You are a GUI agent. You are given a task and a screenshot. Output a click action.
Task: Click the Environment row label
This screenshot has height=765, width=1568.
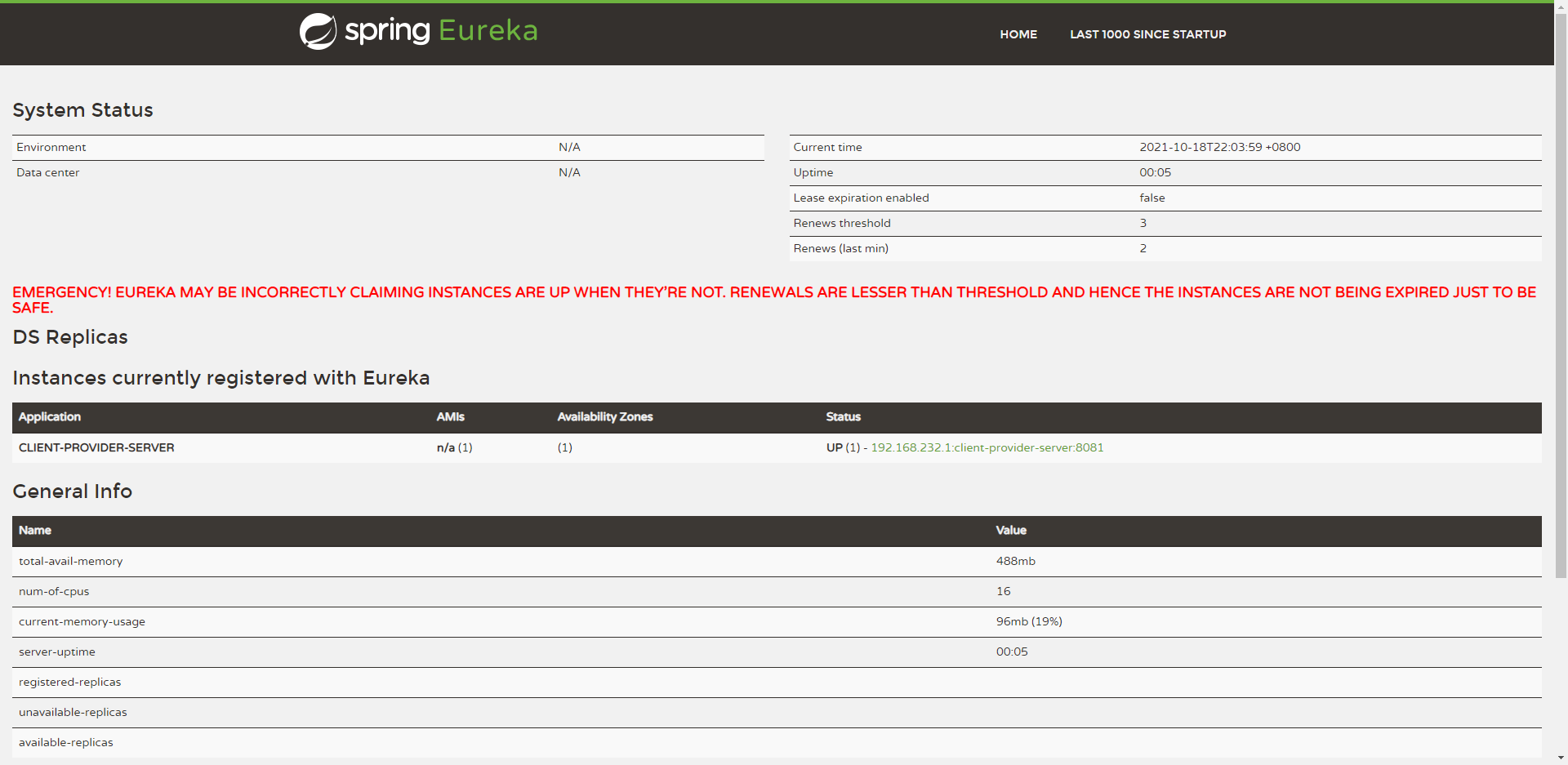pyautogui.click(x=51, y=147)
